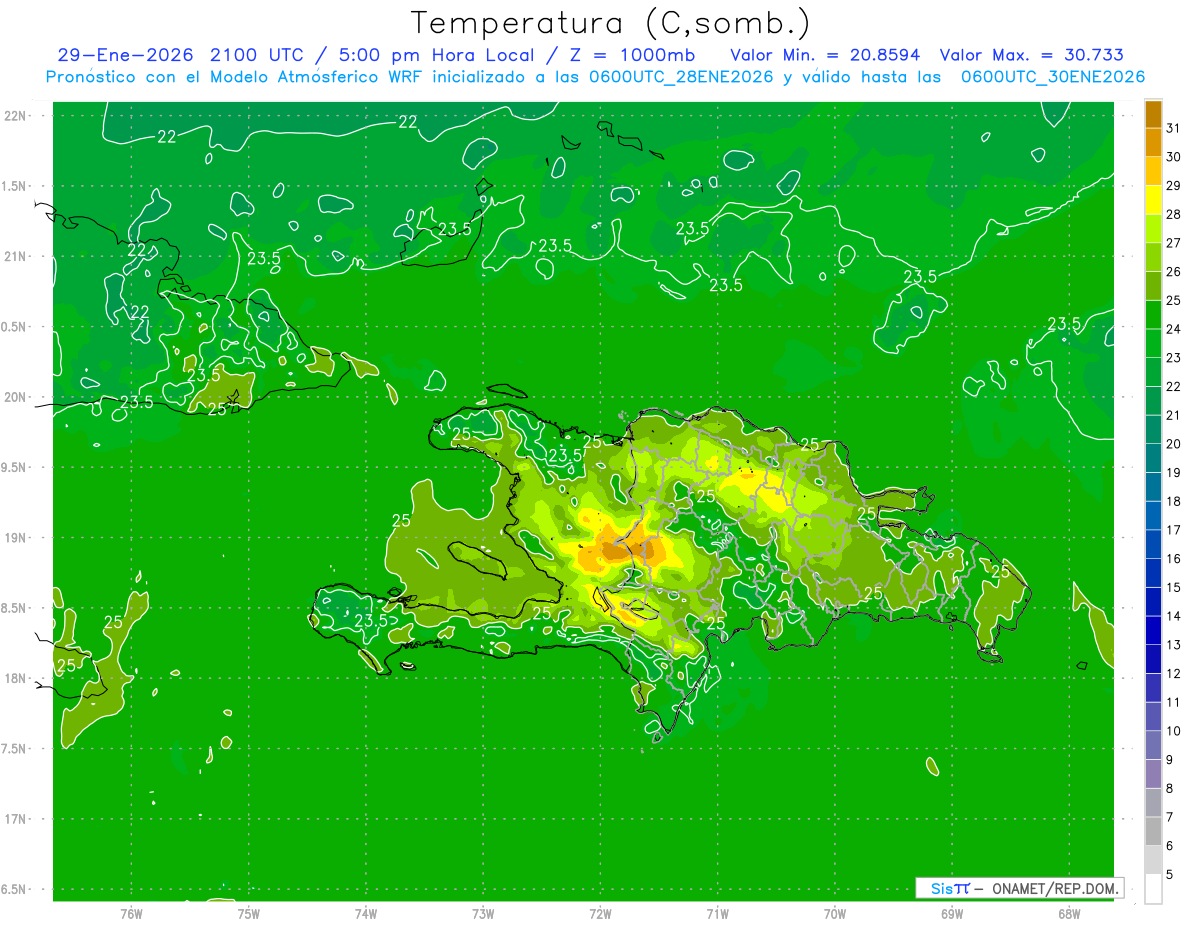Click the longitude axis label "70W"
This screenshot has width=1200, height=927.
pyautogui.click(x=835, y=913)
